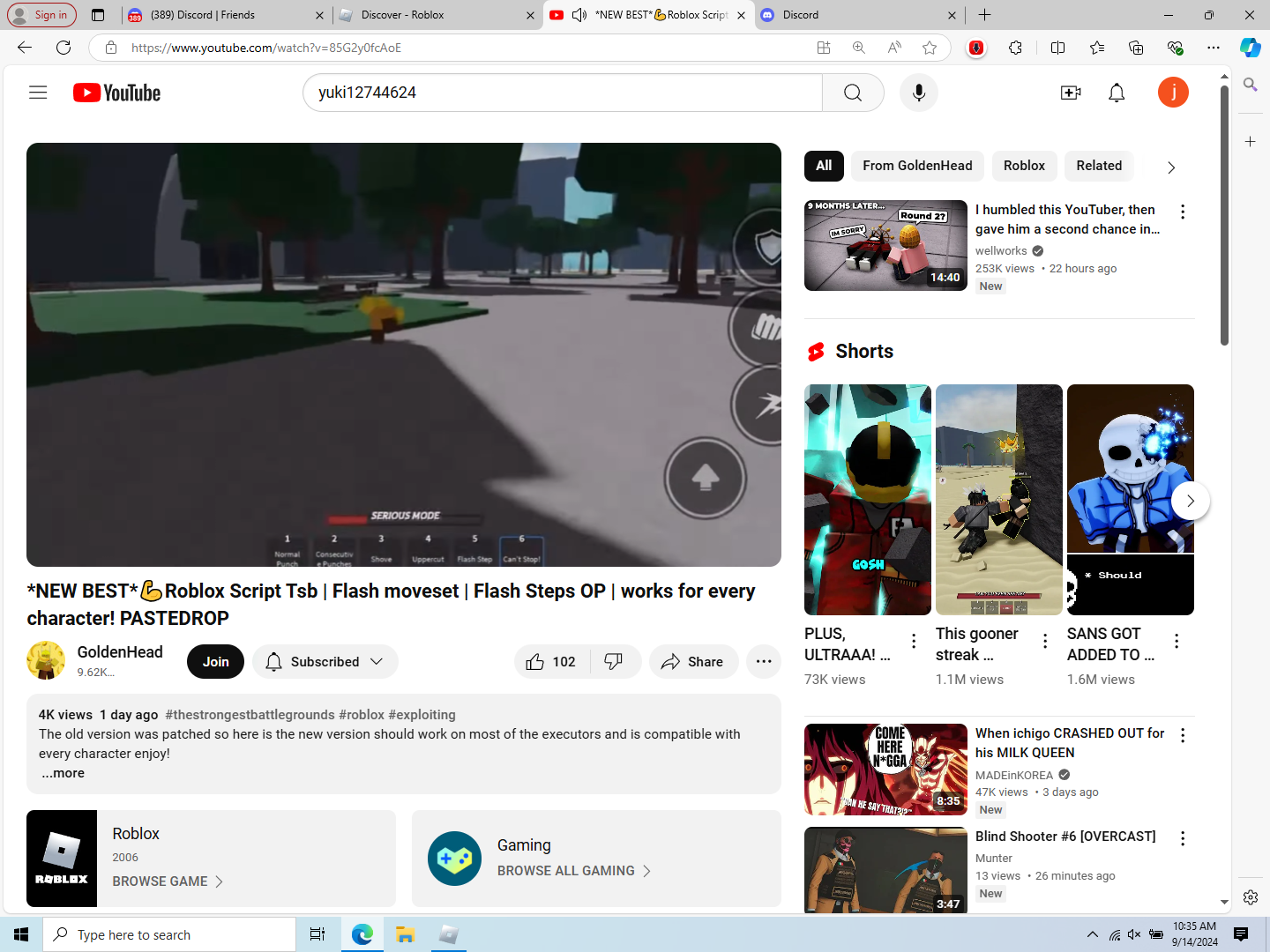Add page to favorites star icon

click(930, 48)
